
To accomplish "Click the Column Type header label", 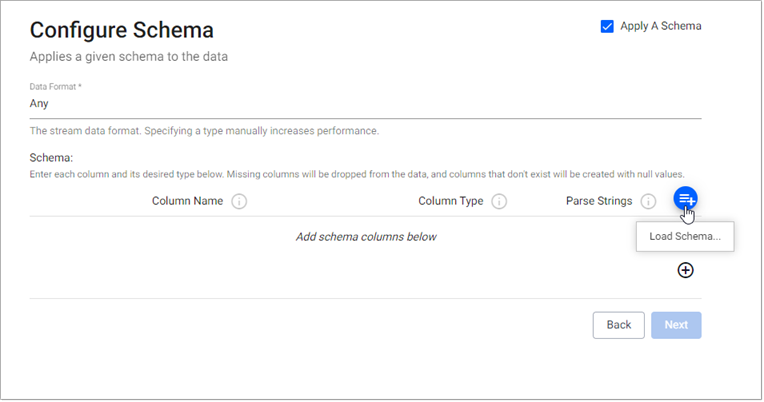I will point(451,201).
